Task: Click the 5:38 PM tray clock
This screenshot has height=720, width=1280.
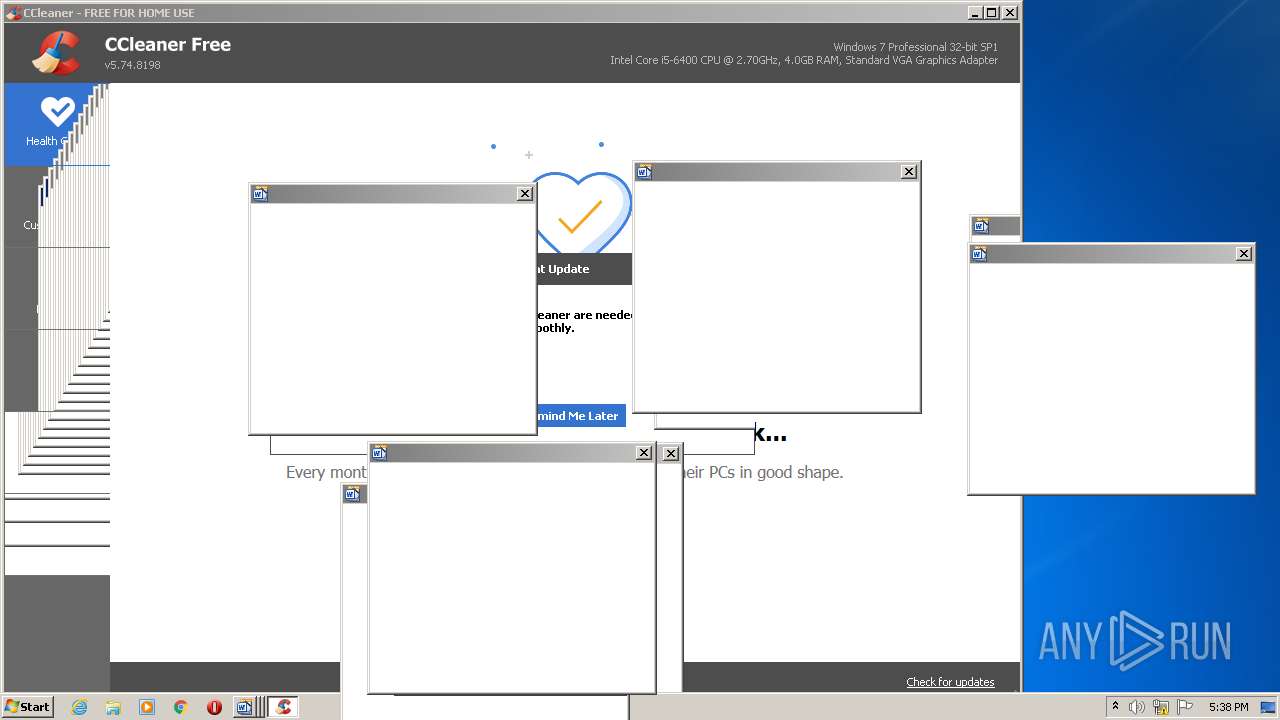Action: [x=1228, y=707]
